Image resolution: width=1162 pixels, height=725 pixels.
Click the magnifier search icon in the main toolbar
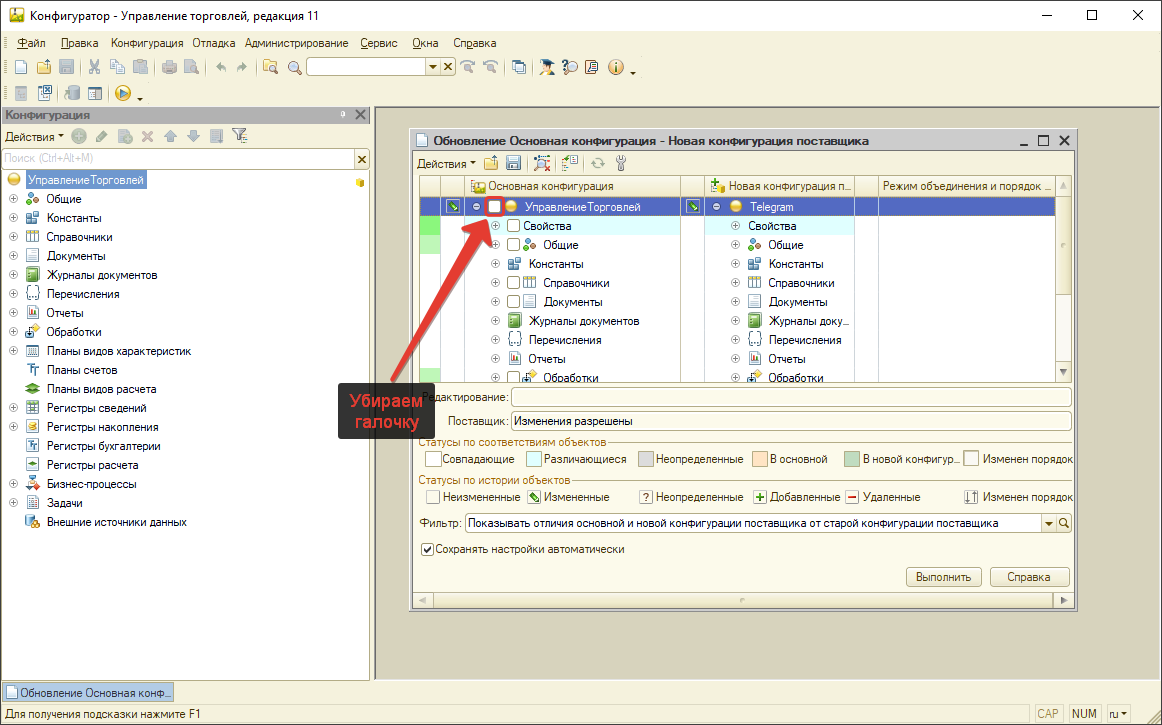pos(294,67)
